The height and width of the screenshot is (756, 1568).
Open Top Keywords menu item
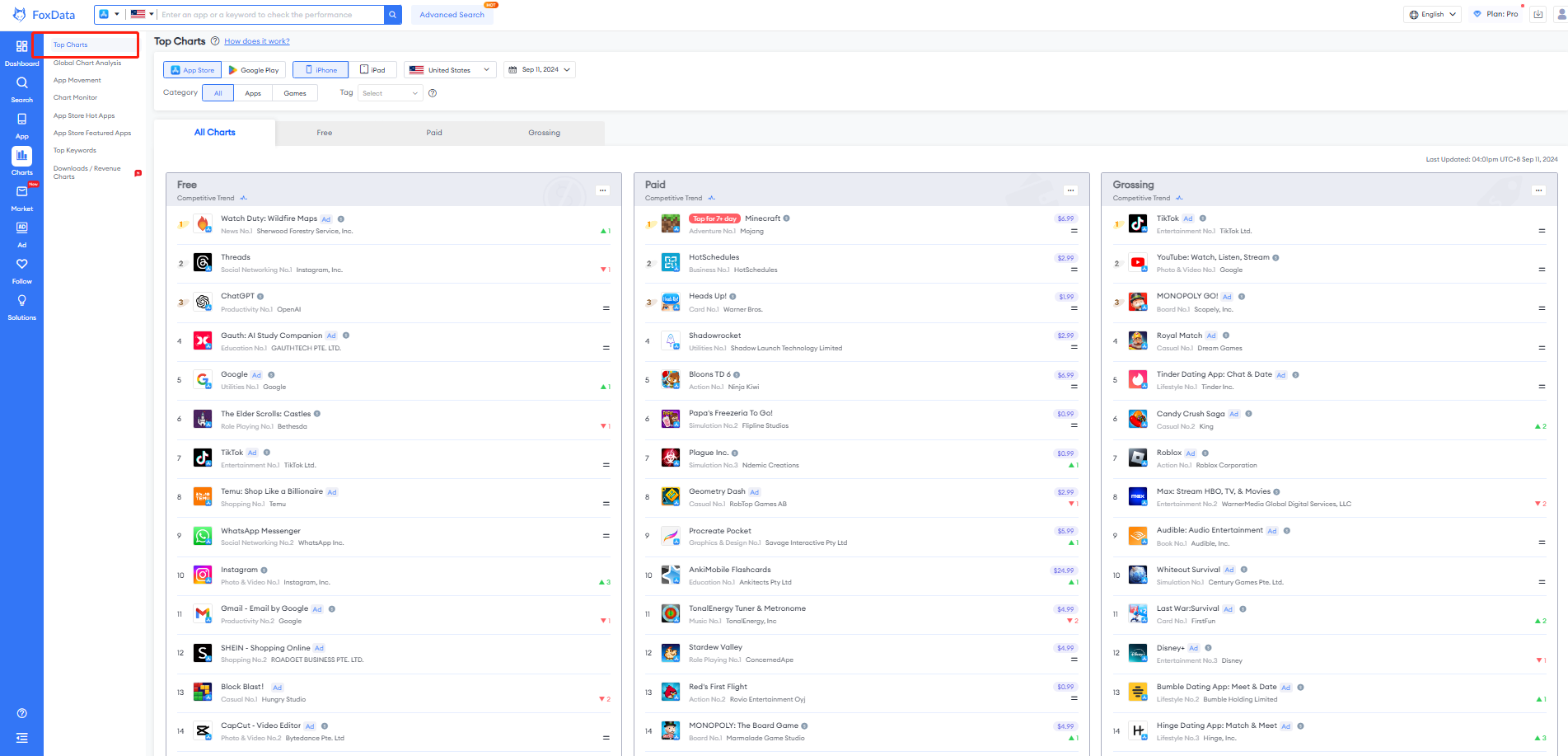75,150
